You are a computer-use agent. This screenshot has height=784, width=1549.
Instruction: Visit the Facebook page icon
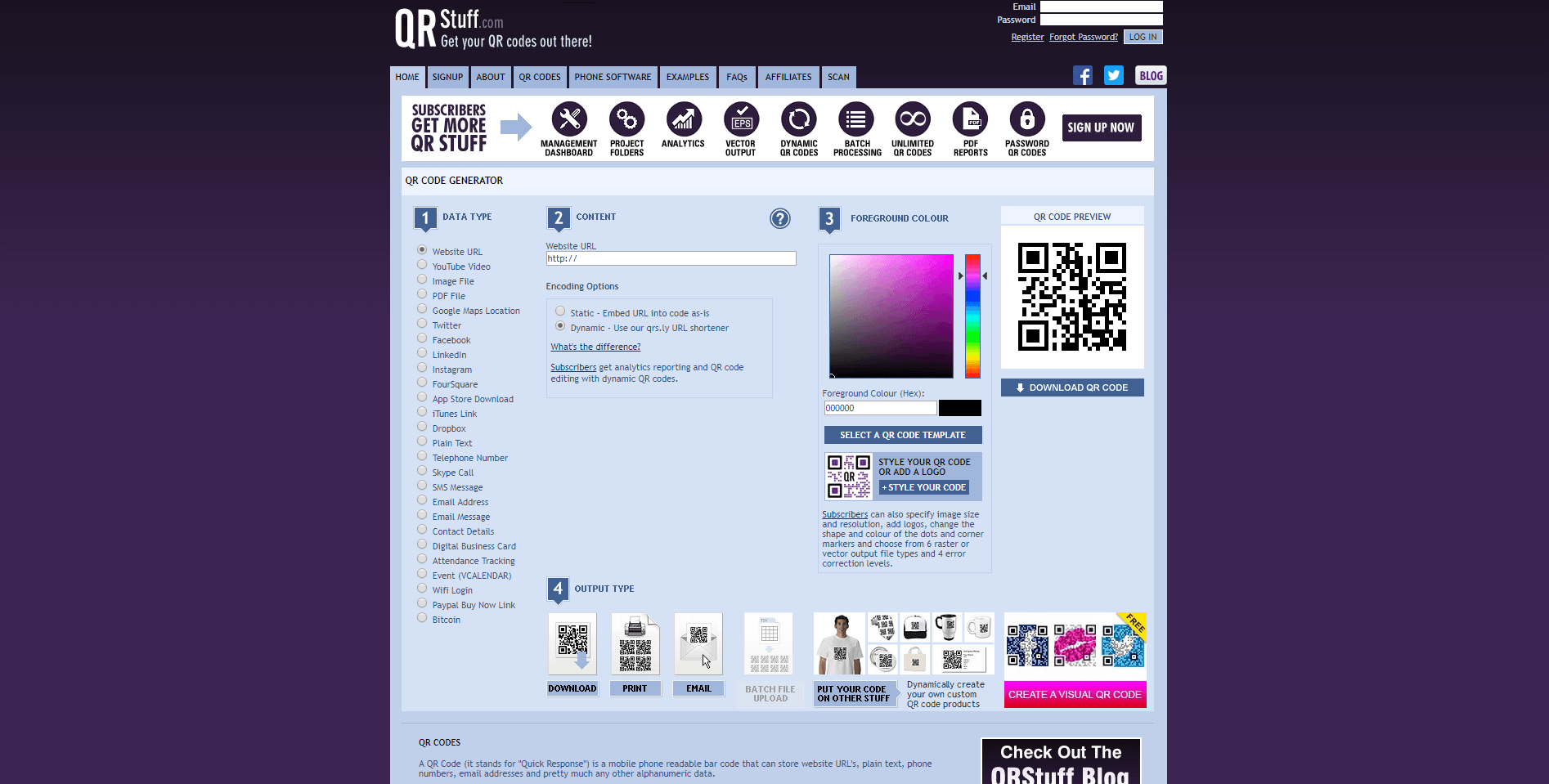tap(1083, 76)
